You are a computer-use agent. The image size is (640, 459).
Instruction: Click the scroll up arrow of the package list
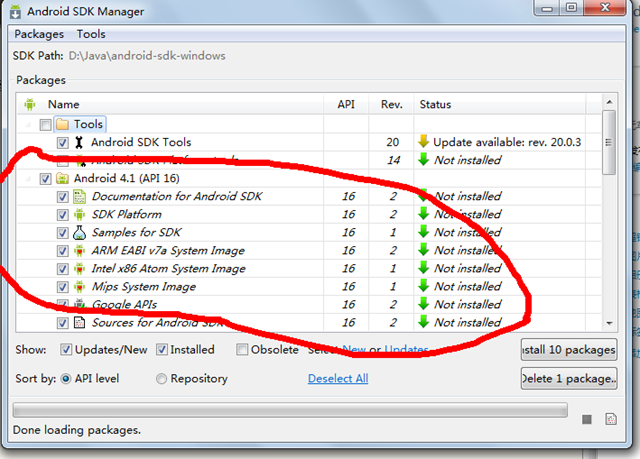(609, 102)
